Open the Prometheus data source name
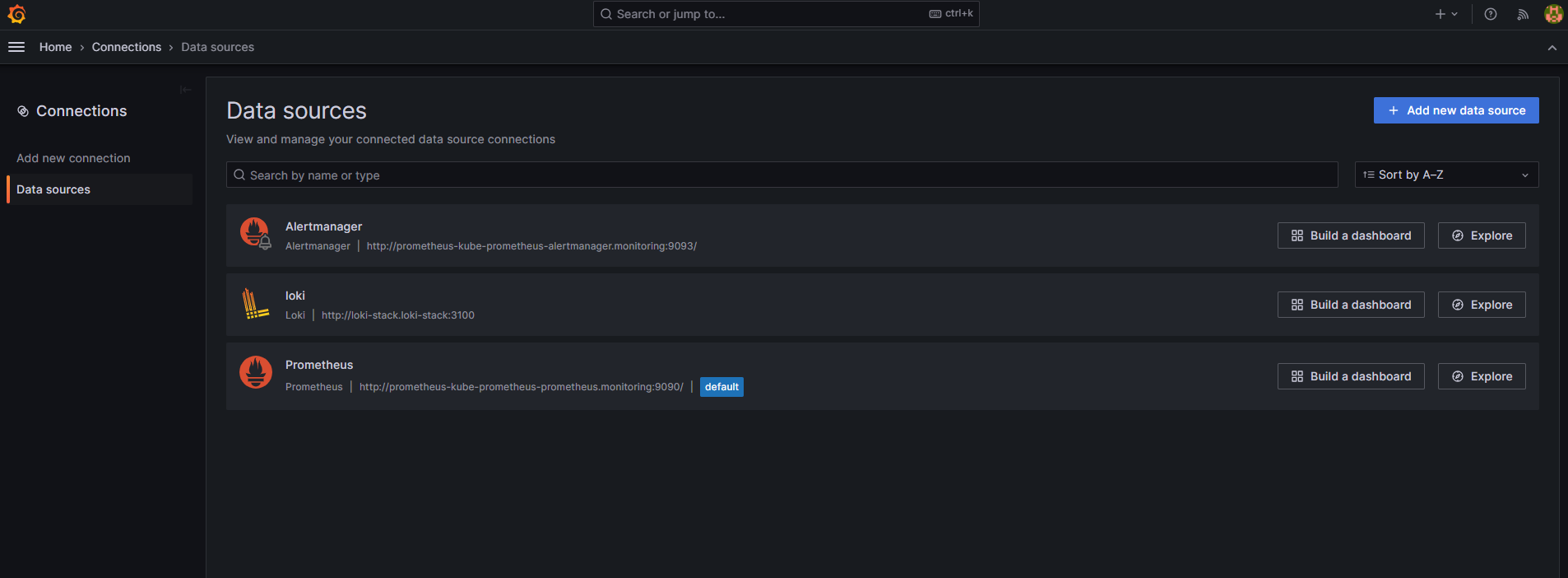This screenshot has height=578, width=1568. (319, 365)
